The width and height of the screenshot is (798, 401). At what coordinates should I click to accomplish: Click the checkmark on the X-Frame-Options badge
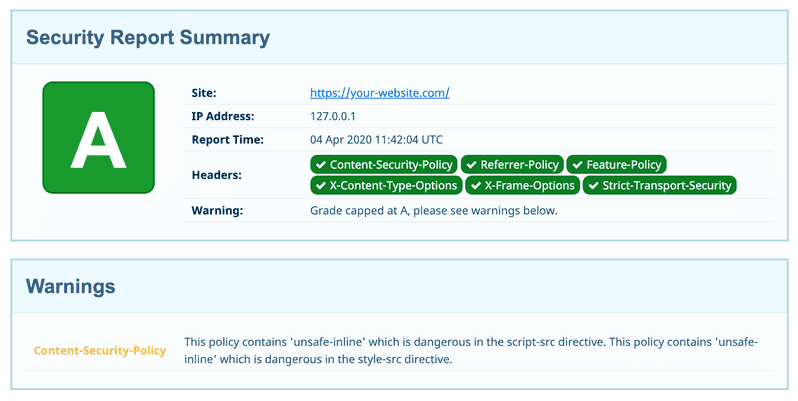tap(475, 185)
